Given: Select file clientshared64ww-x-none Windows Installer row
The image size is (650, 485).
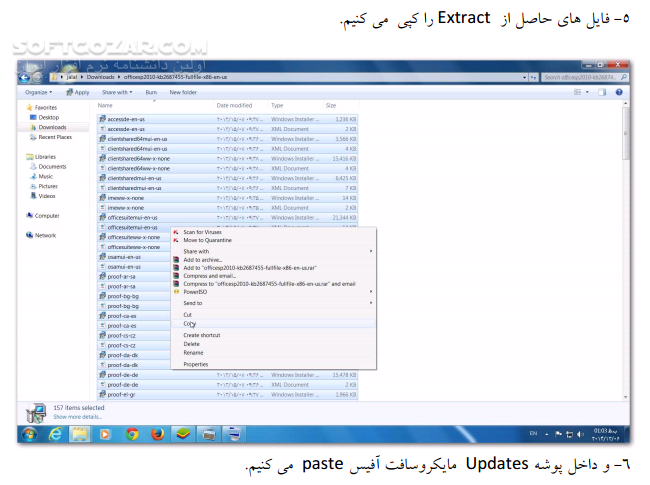Looking at the screenshot, I should [x=227, y=158].
